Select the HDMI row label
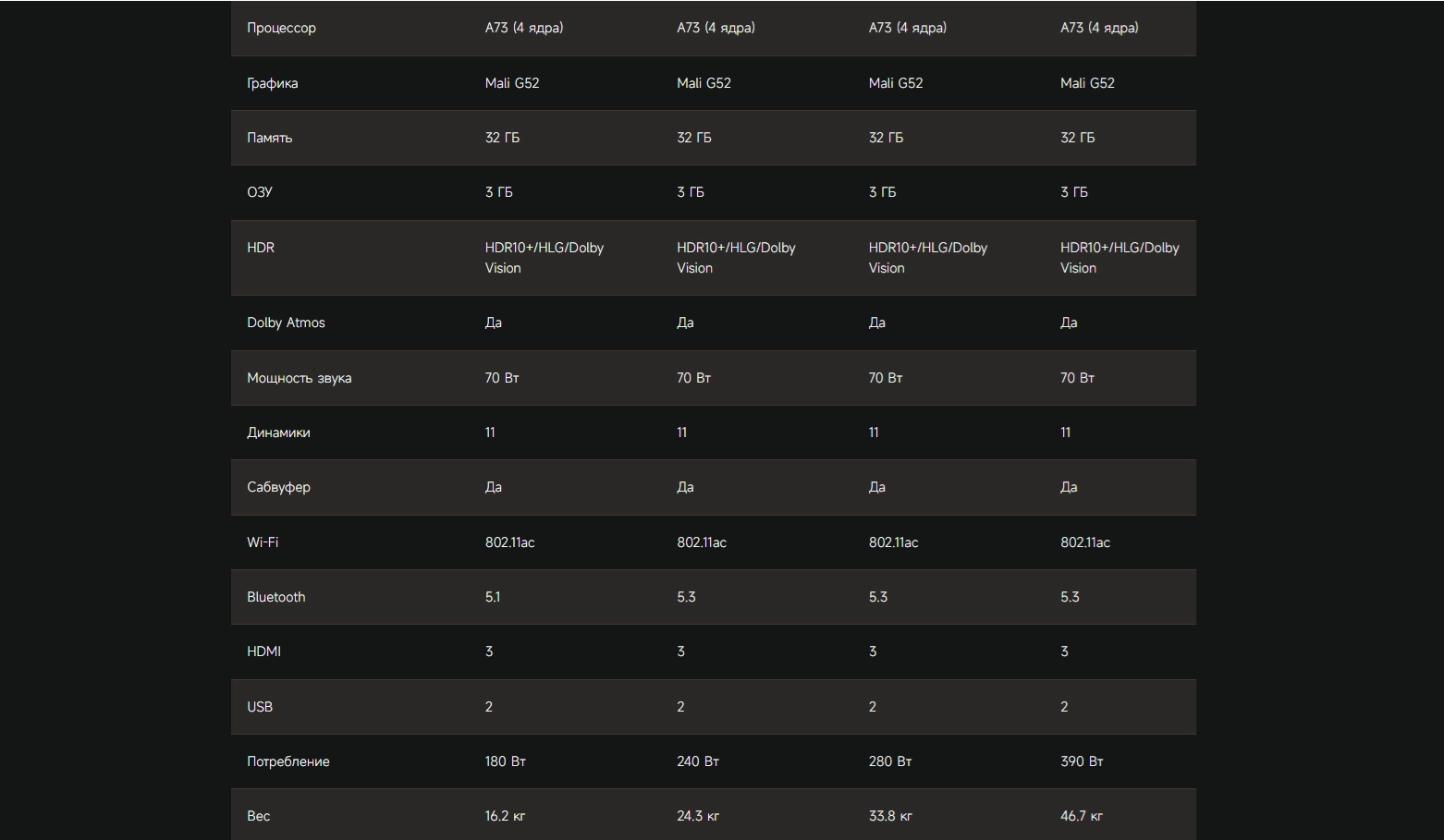The image size is (1444, 840). [x=263, y=651]
